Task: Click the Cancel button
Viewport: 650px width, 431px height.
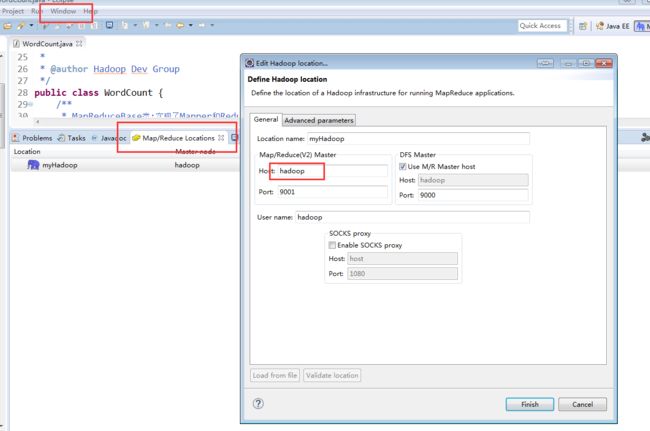Action: 582,404
